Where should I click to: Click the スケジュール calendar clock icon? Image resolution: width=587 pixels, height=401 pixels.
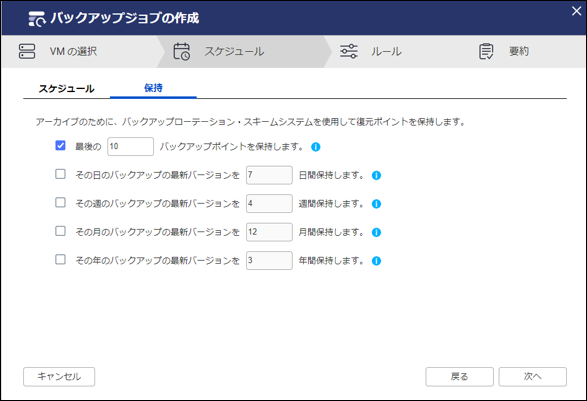coord(182,51)
